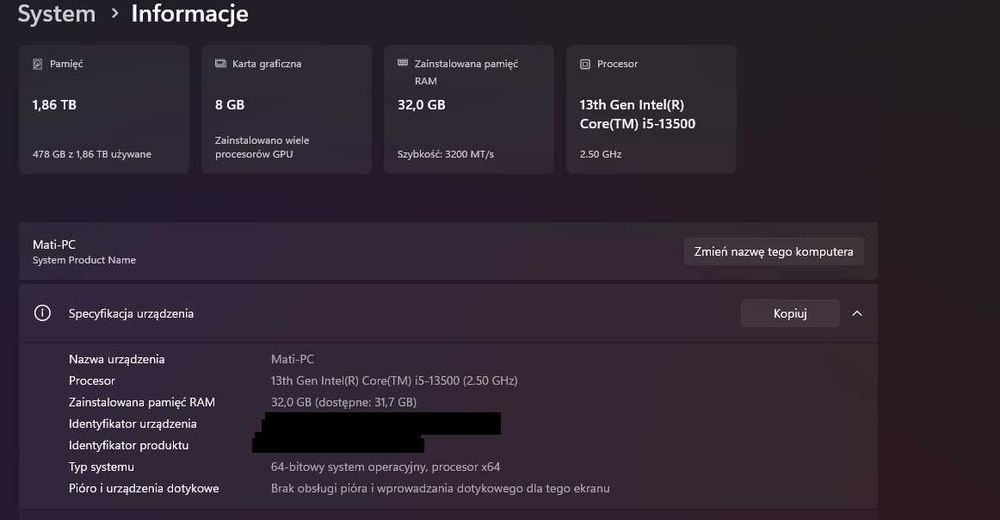Click the graphics card icon beside Karta graficzna
1000x520 pixels.
coord(220,64)
